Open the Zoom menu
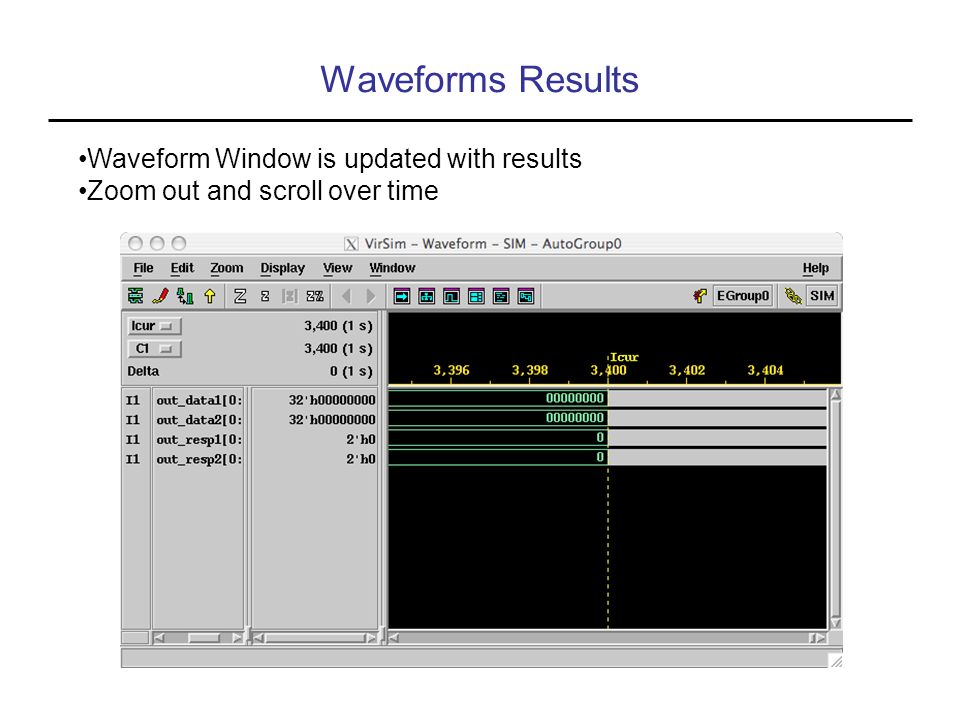Image resolution: width=960 pixels, height=720 pixels. point(227,268)
